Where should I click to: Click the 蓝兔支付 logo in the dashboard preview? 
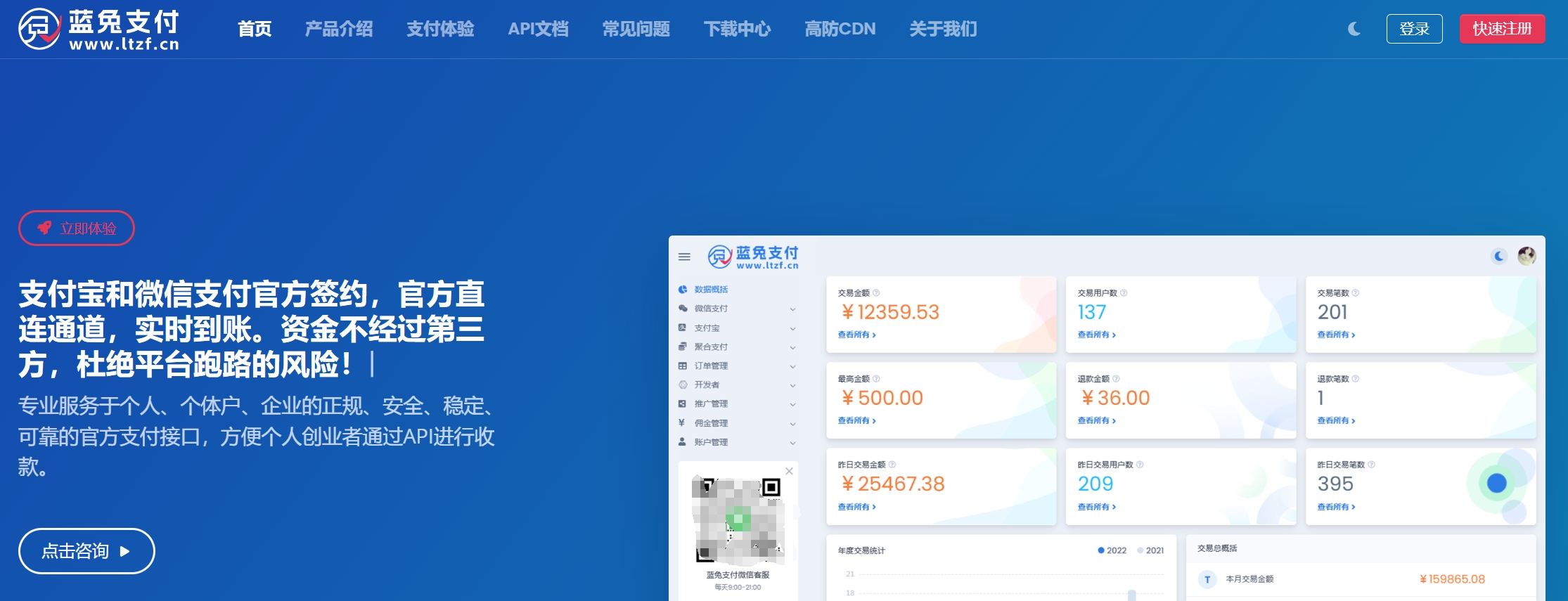753,257
